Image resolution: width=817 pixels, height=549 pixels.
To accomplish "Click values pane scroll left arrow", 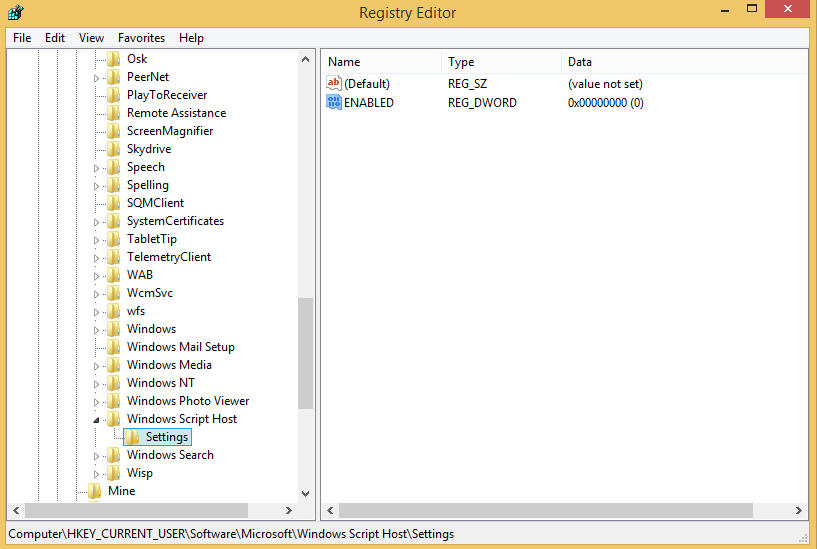I will point(330,510).
